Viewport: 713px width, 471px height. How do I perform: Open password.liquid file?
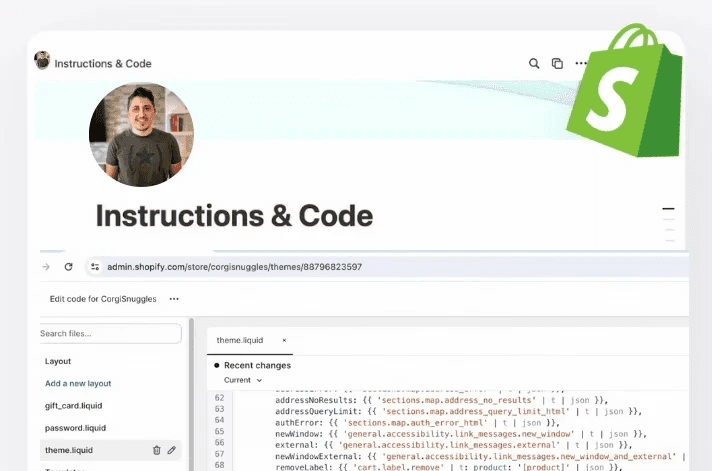tap(75, 428)
